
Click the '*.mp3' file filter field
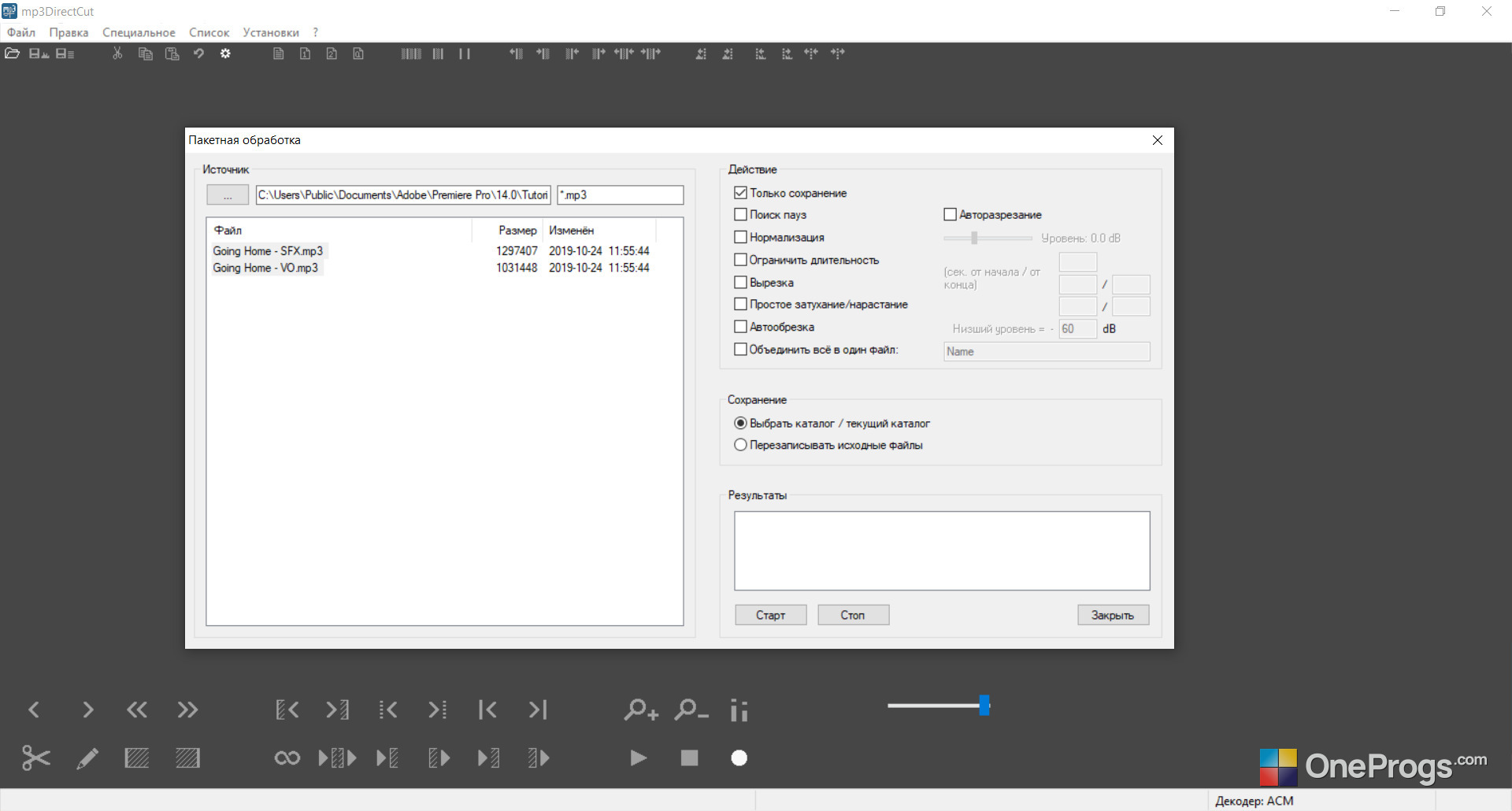coord(621,194)
